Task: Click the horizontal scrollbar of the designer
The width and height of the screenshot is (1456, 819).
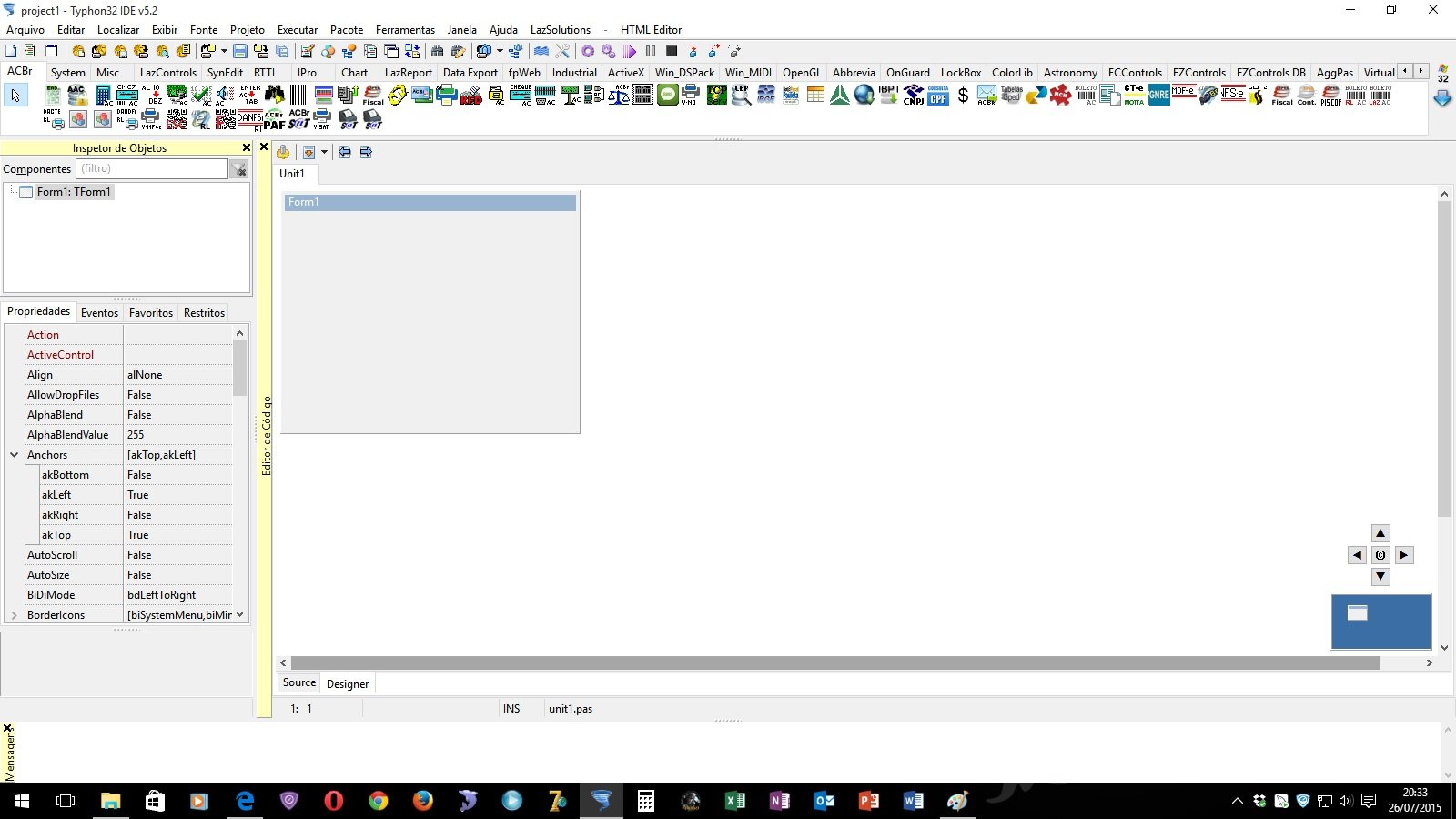Action: tap(835, 662)
